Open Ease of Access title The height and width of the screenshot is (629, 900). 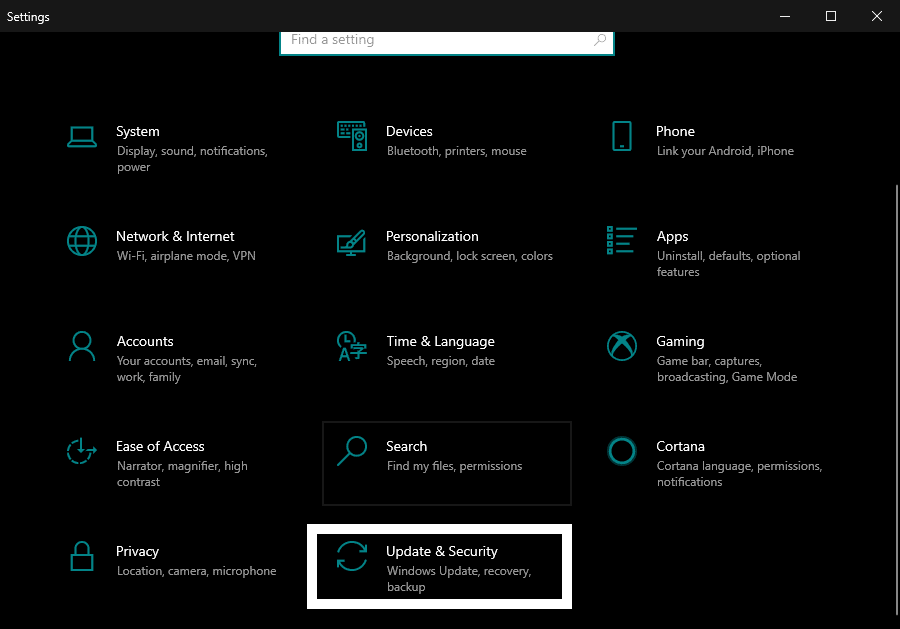coord(160,446)
